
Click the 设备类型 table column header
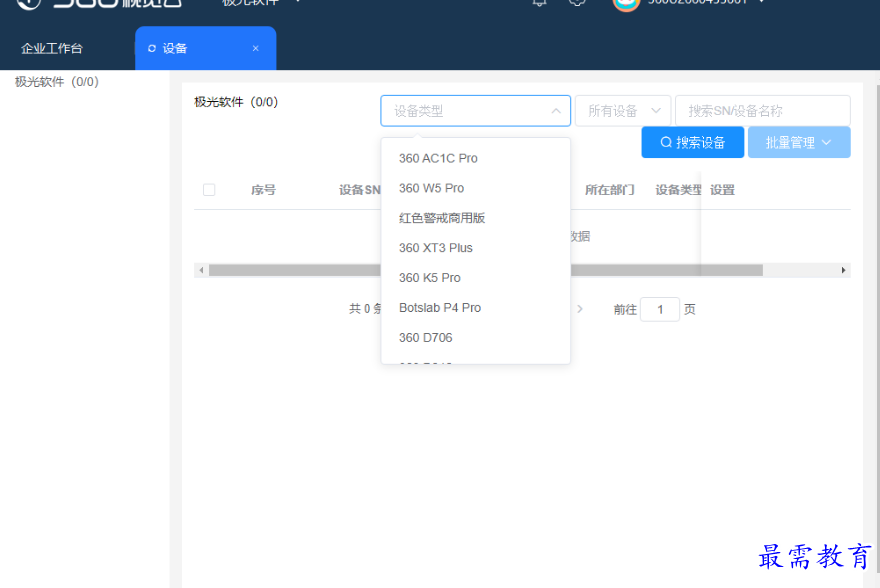678,190
